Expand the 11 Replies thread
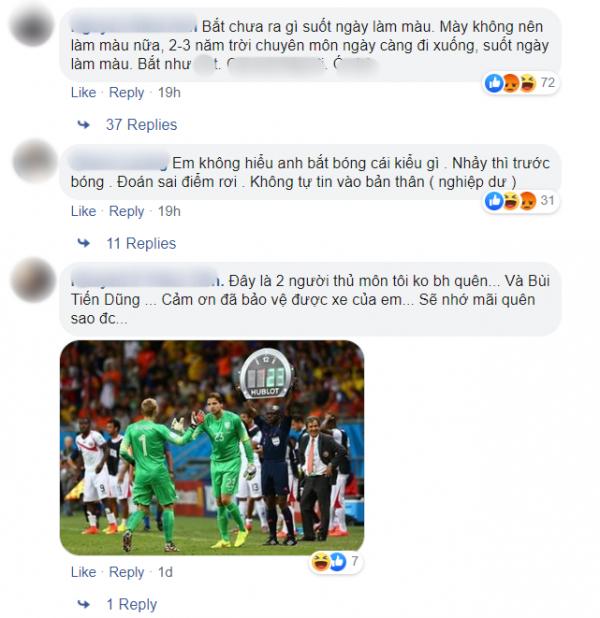Viewport: 600px width, 618px height. click(141, 244)
